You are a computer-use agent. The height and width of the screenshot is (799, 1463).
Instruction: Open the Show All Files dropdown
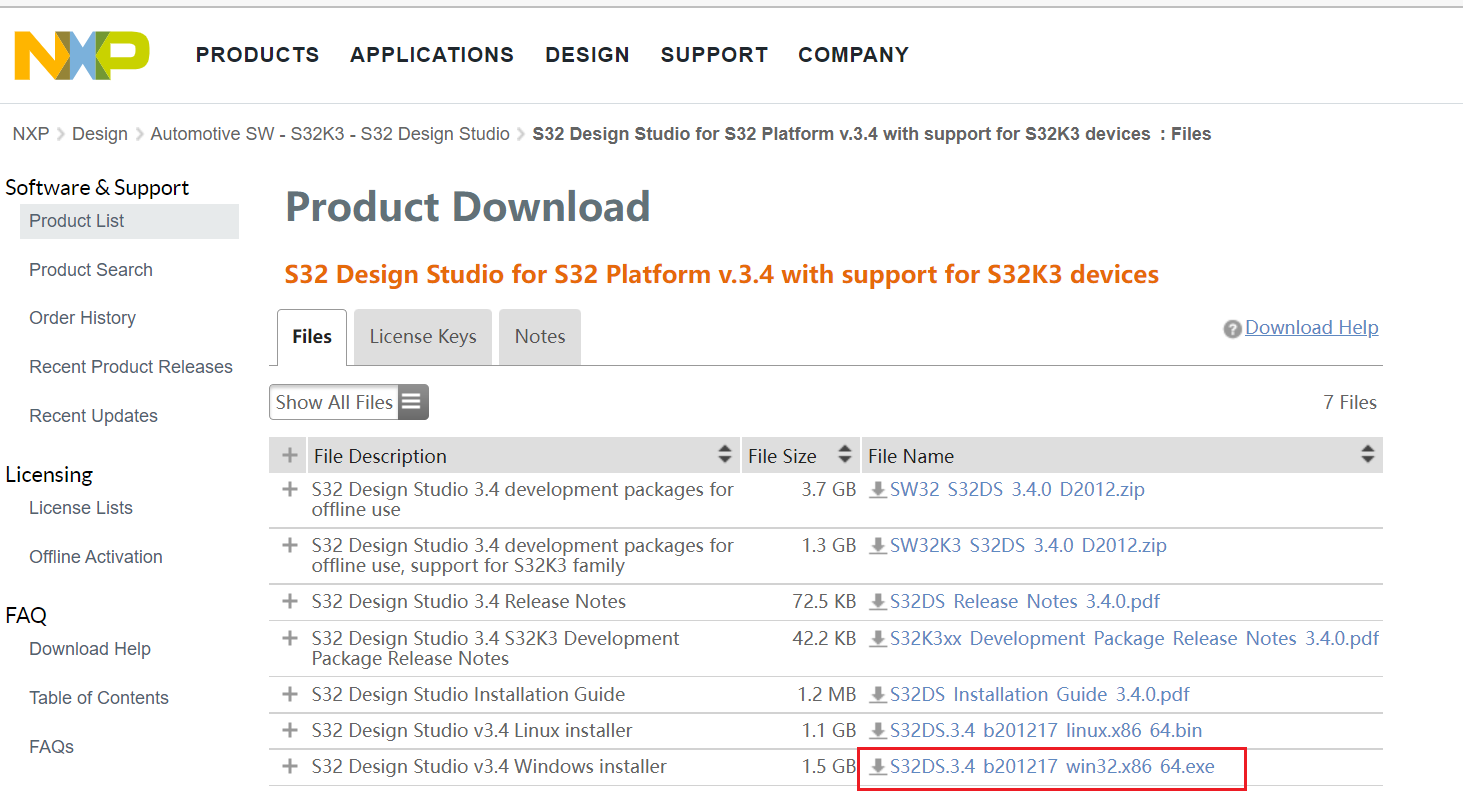(349, 402)
